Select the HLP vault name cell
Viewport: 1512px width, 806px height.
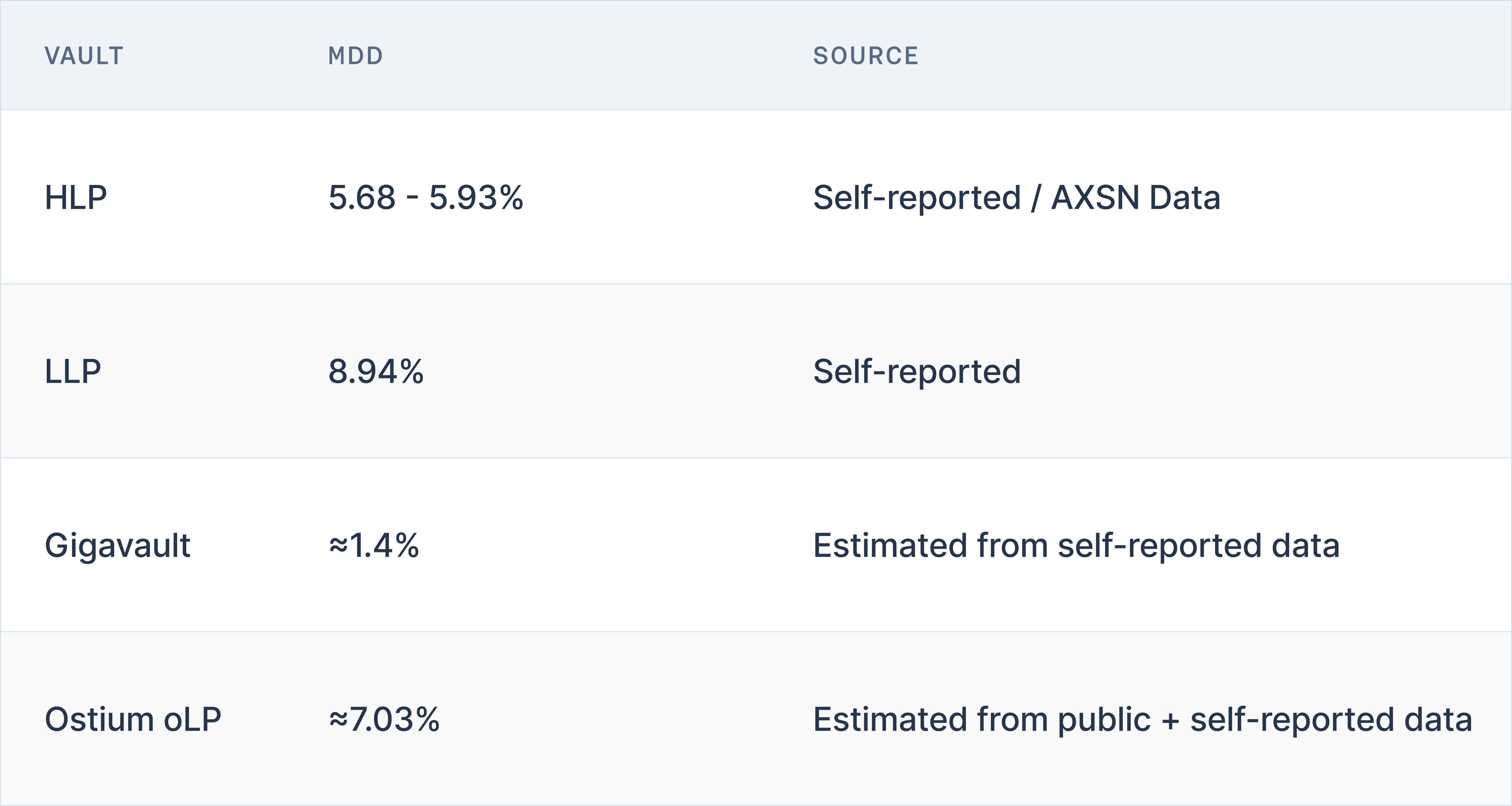(76, 197)
